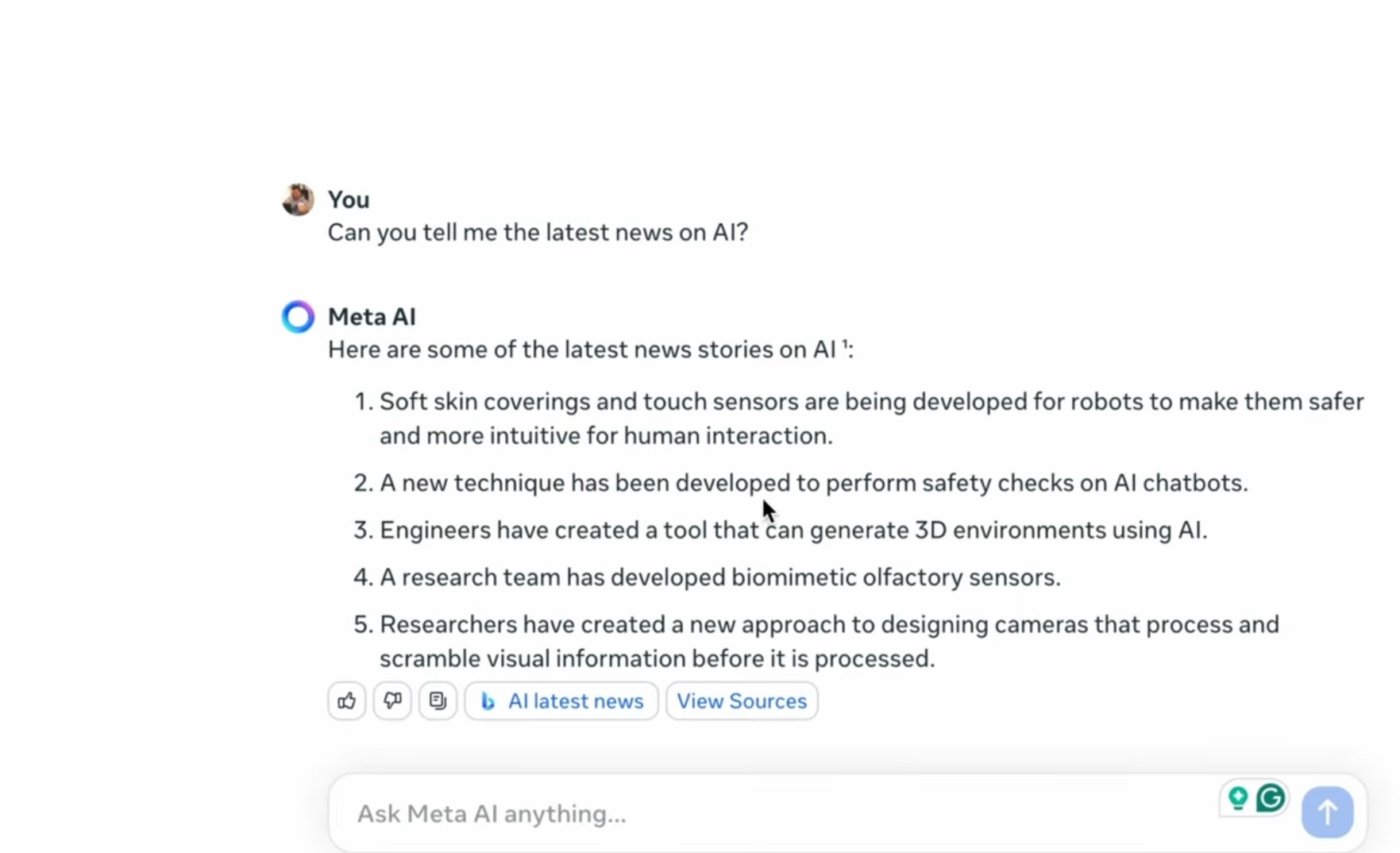Click the Meta AI ring logo
1400x853 pixels.
coord(298,317)
